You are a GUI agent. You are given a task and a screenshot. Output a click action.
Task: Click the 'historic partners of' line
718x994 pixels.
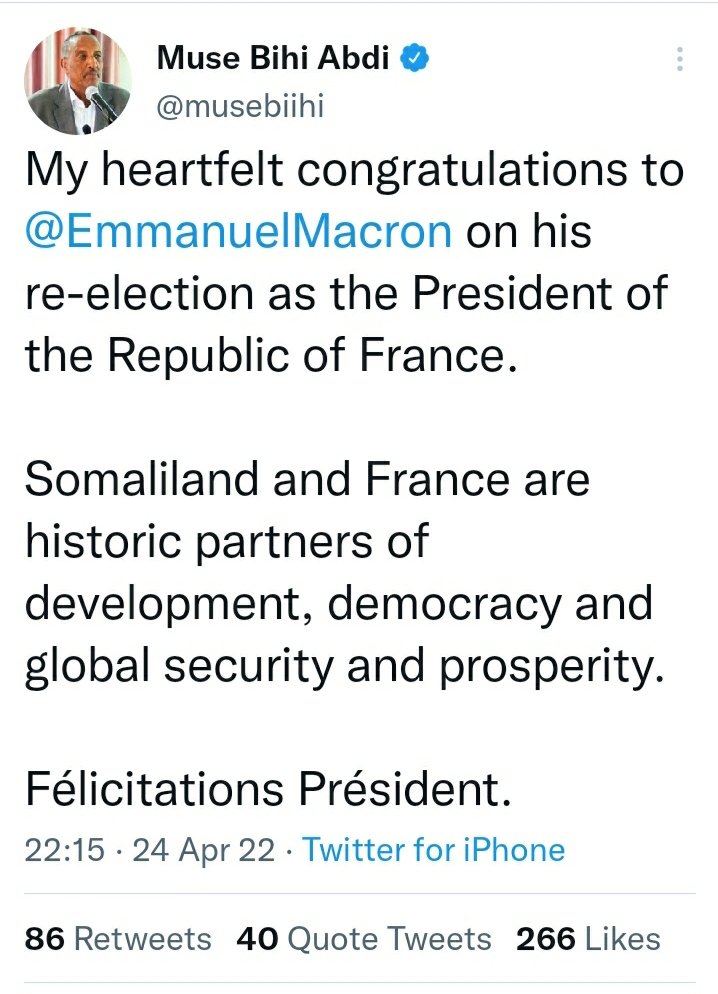click(x=226, y=543)
